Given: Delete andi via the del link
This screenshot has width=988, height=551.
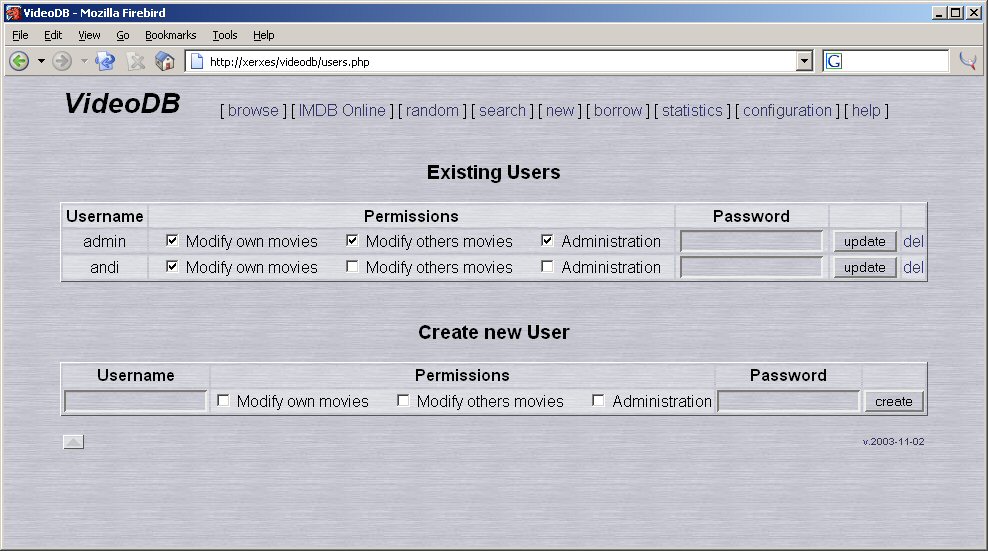Looking at the screenshot, I should [x=913, y=267].
